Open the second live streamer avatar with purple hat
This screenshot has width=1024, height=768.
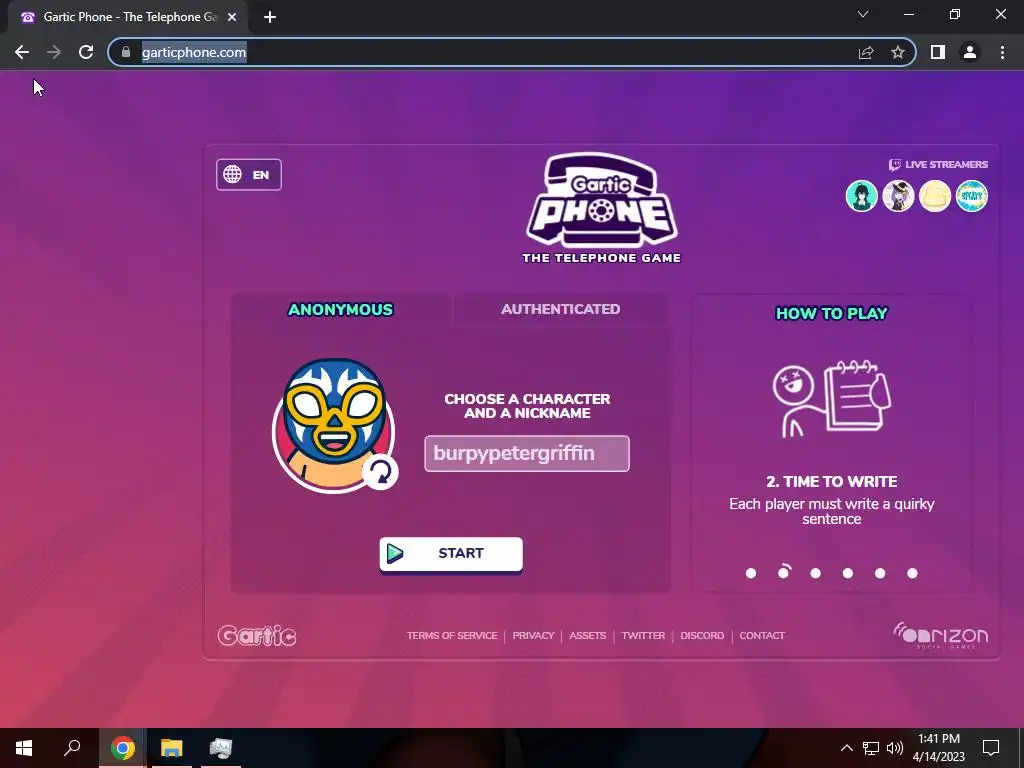point(898,196)
